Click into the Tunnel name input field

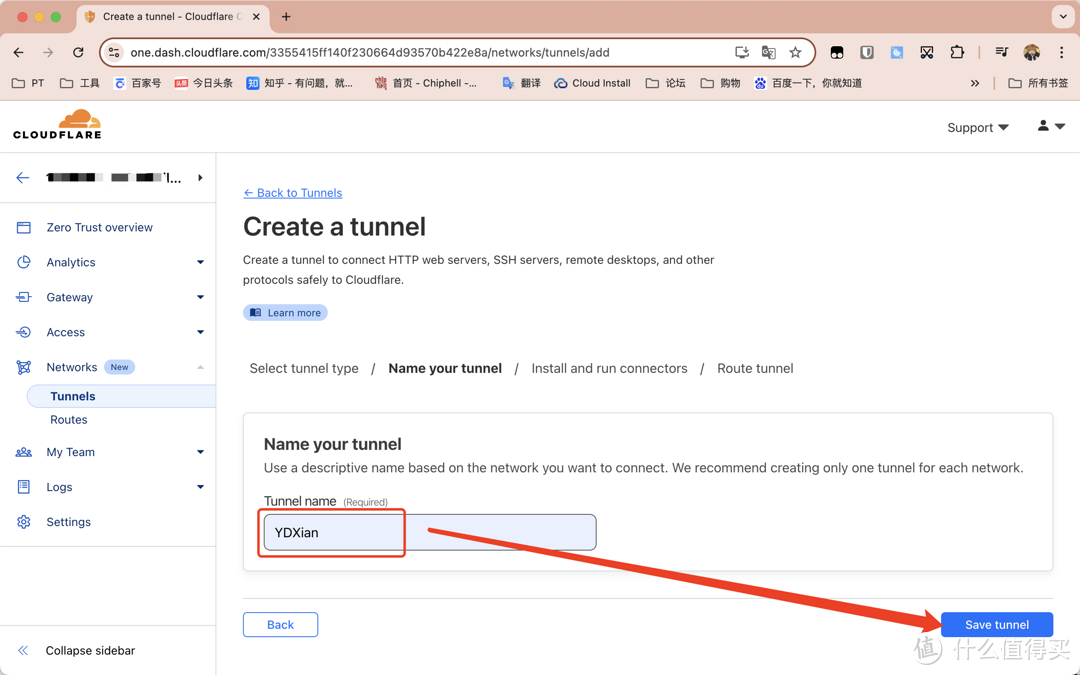[x=429, y=532]
